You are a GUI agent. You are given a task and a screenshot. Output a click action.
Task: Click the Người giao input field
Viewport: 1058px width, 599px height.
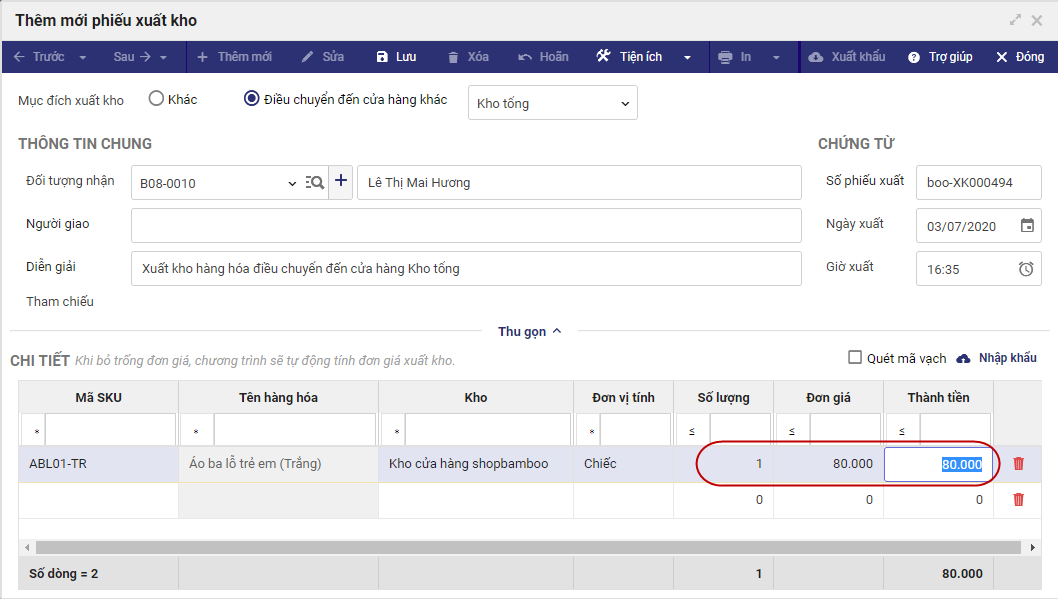point(466,225)
